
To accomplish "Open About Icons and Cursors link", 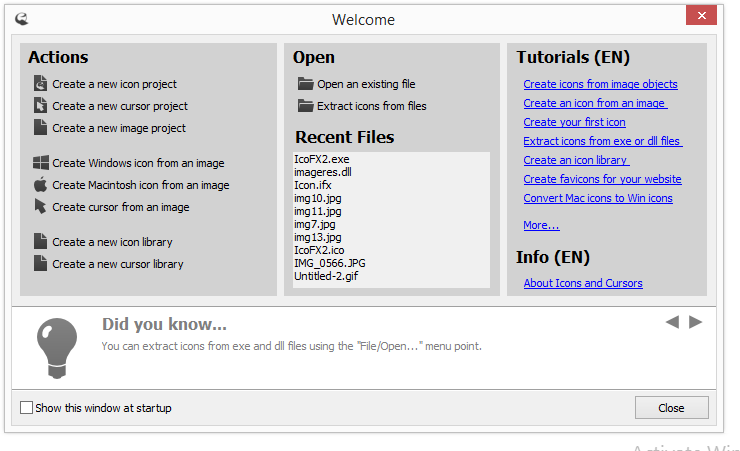I will click(x=583, y=283).
